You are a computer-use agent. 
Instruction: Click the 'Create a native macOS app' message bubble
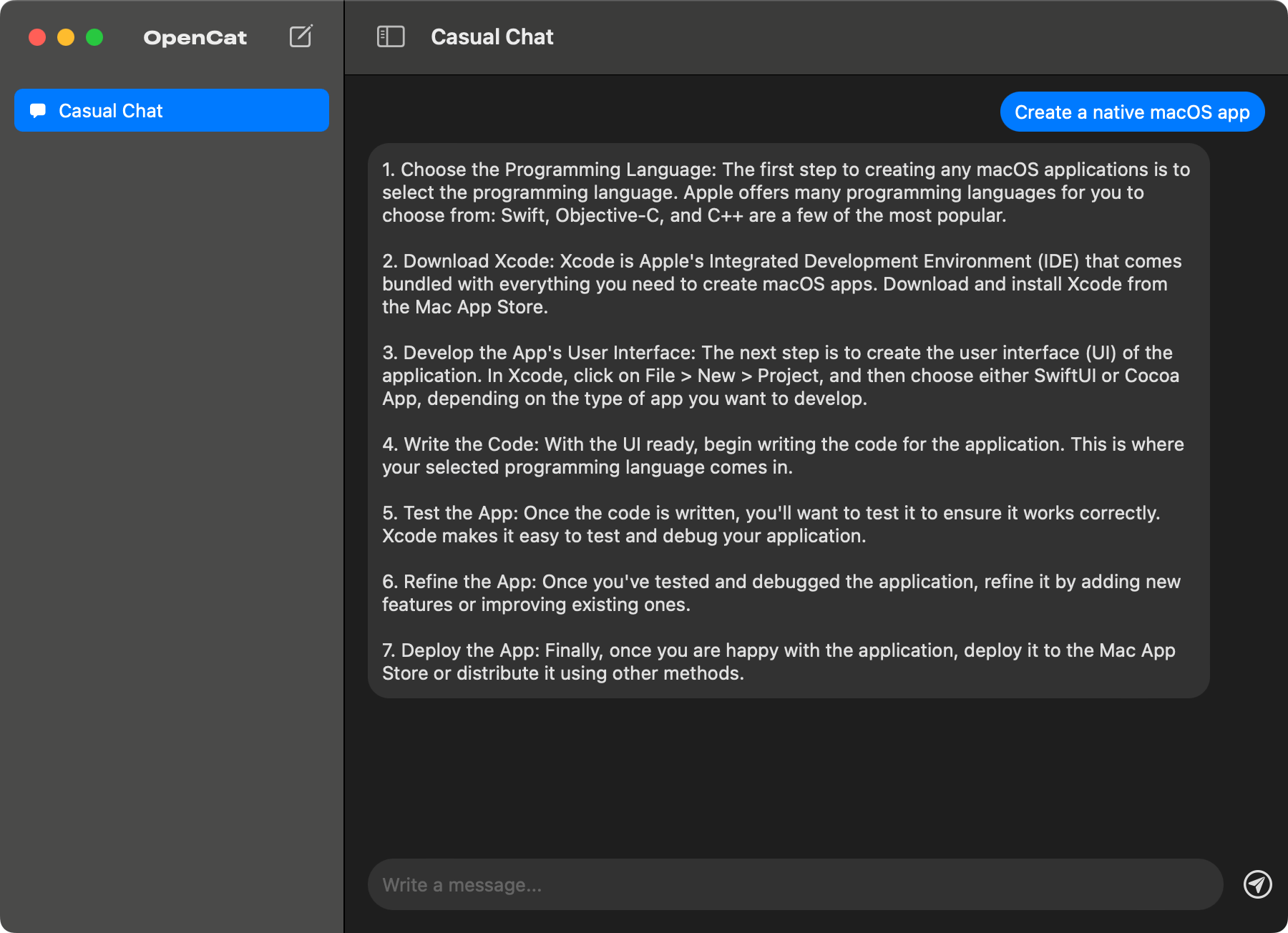[x=1132, y=112]
